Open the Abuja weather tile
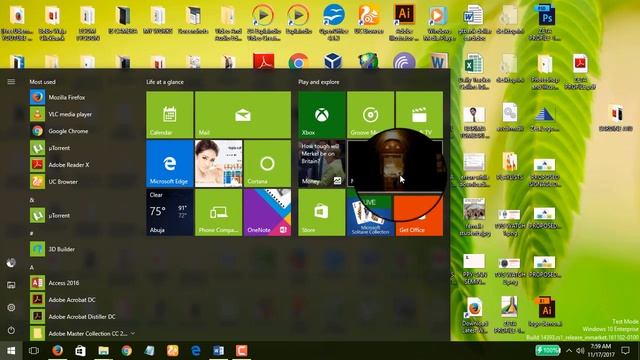 click(x=170, y=212)
